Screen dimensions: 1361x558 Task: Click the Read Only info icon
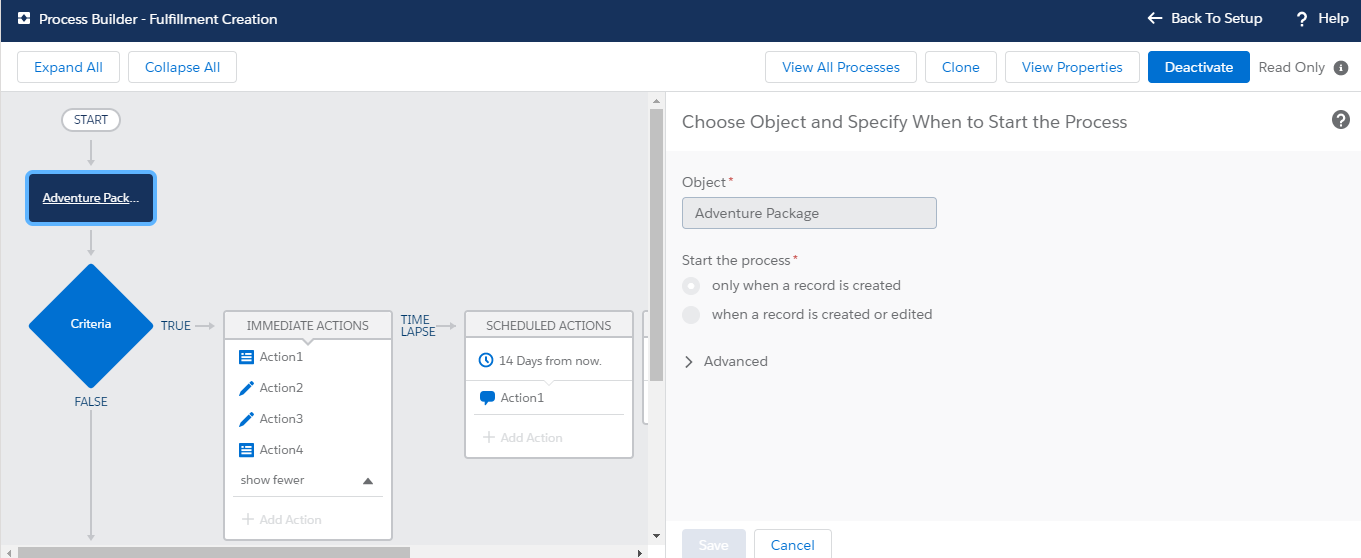(1341, 68)
